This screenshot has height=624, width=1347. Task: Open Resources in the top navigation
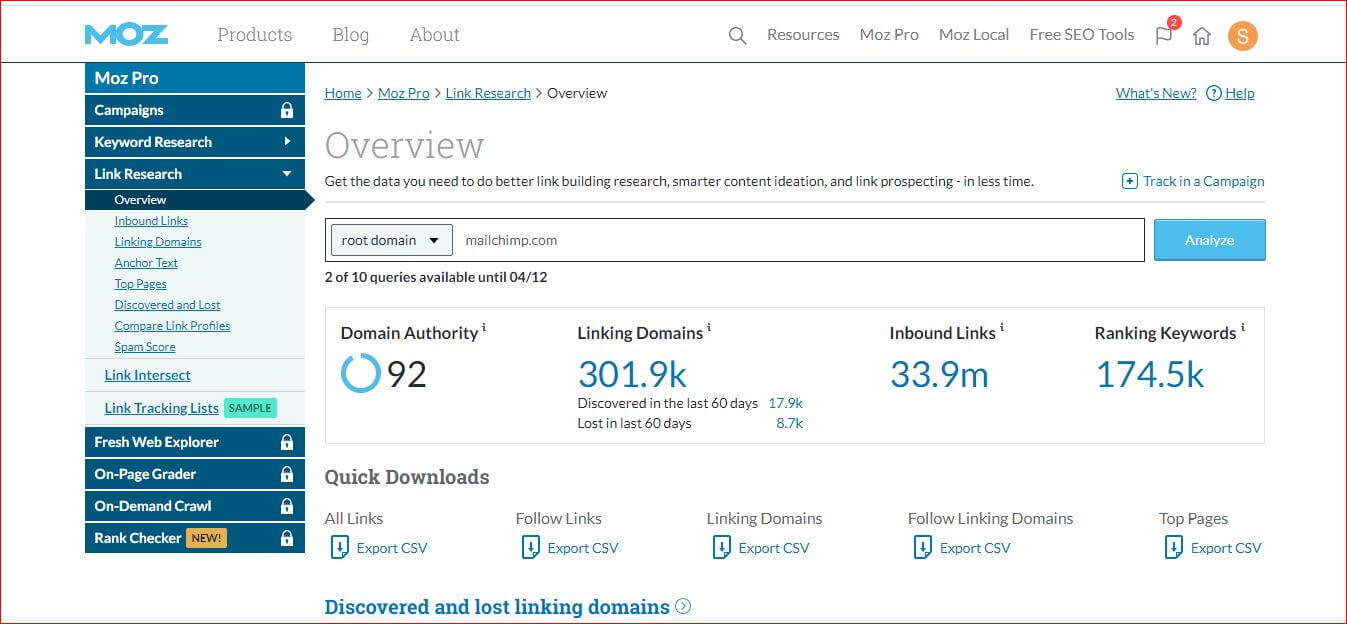tap(803, 35)
